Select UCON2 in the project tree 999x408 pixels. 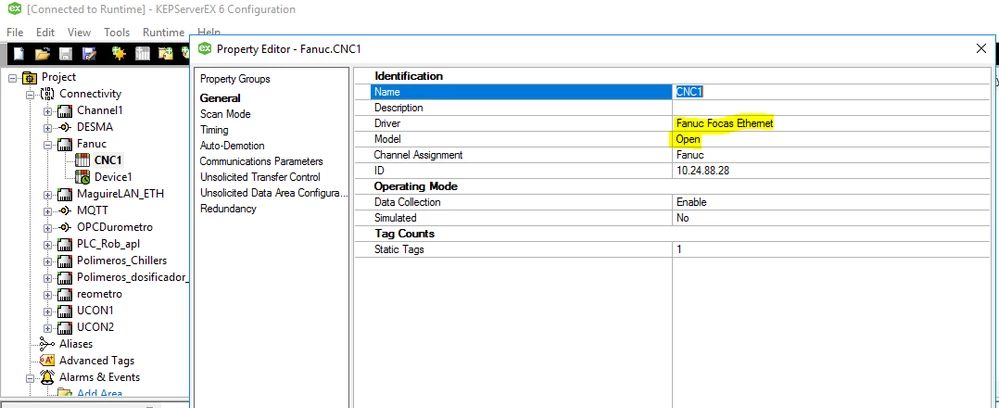96,328
